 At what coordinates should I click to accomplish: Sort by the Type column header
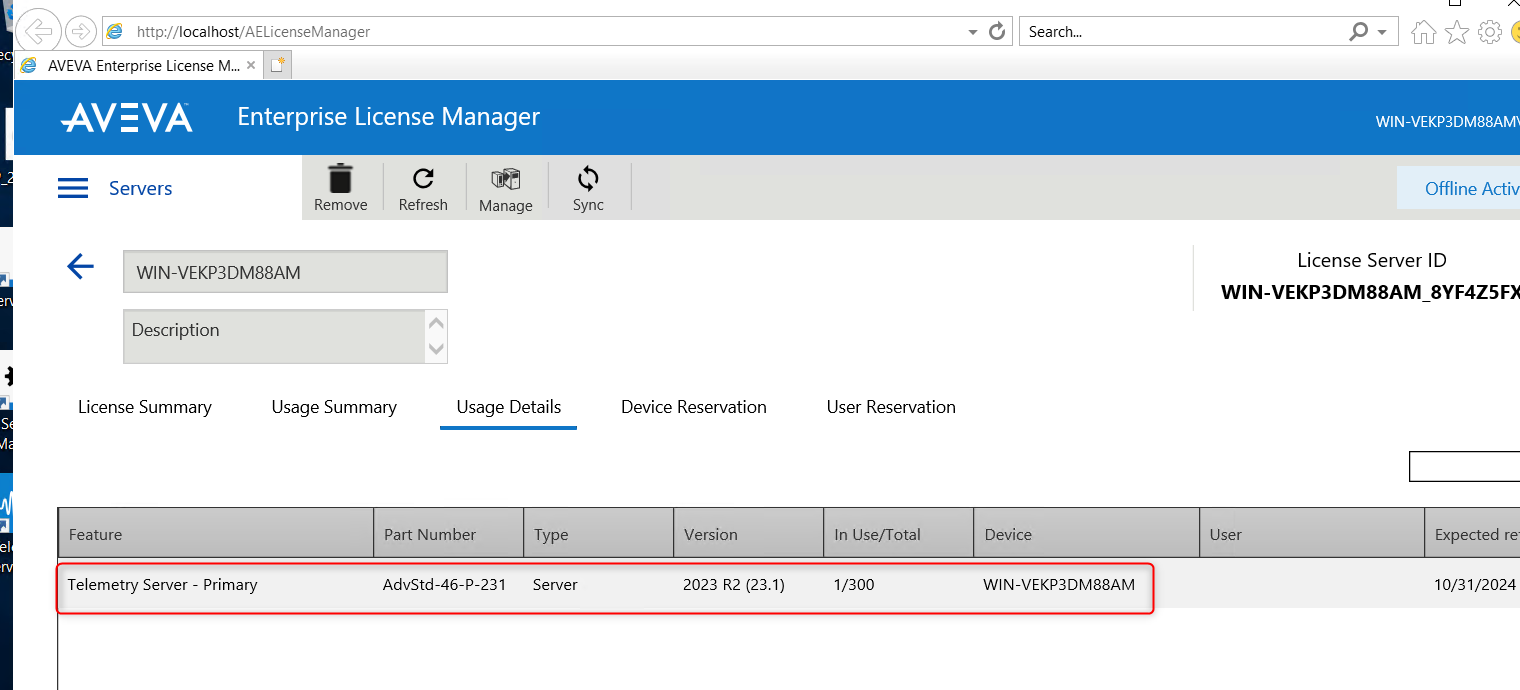tap(599, 534)
